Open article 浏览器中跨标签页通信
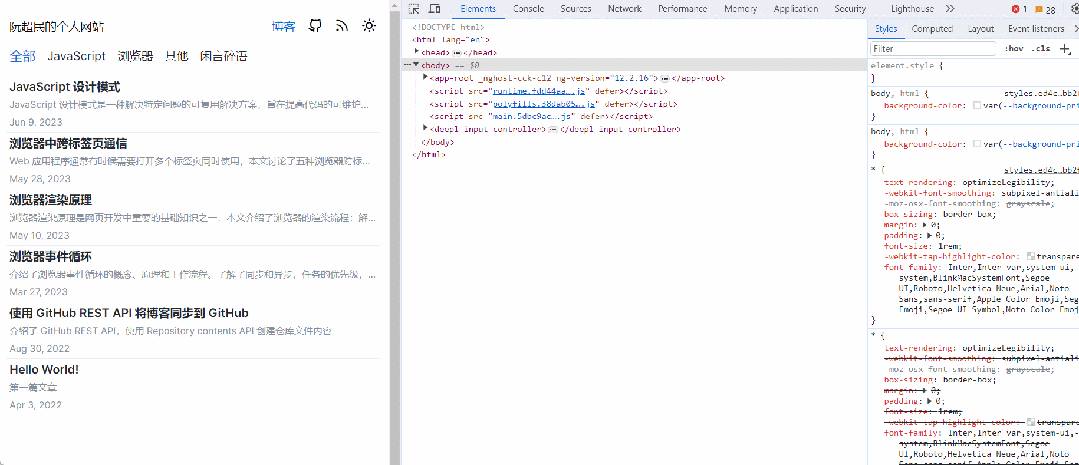 (x=68, y=144)
